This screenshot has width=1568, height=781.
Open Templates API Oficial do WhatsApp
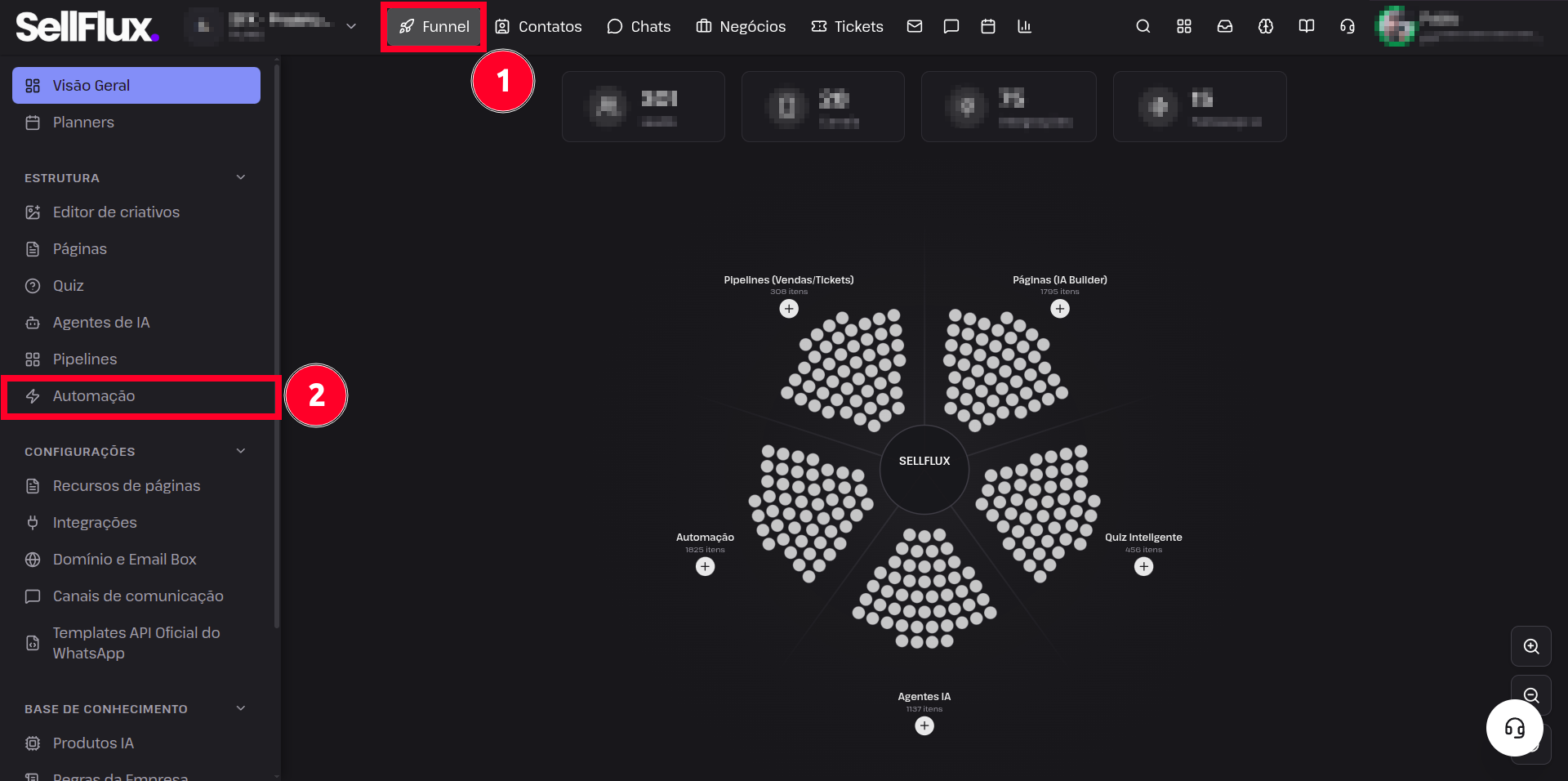[x=136, y=643]
